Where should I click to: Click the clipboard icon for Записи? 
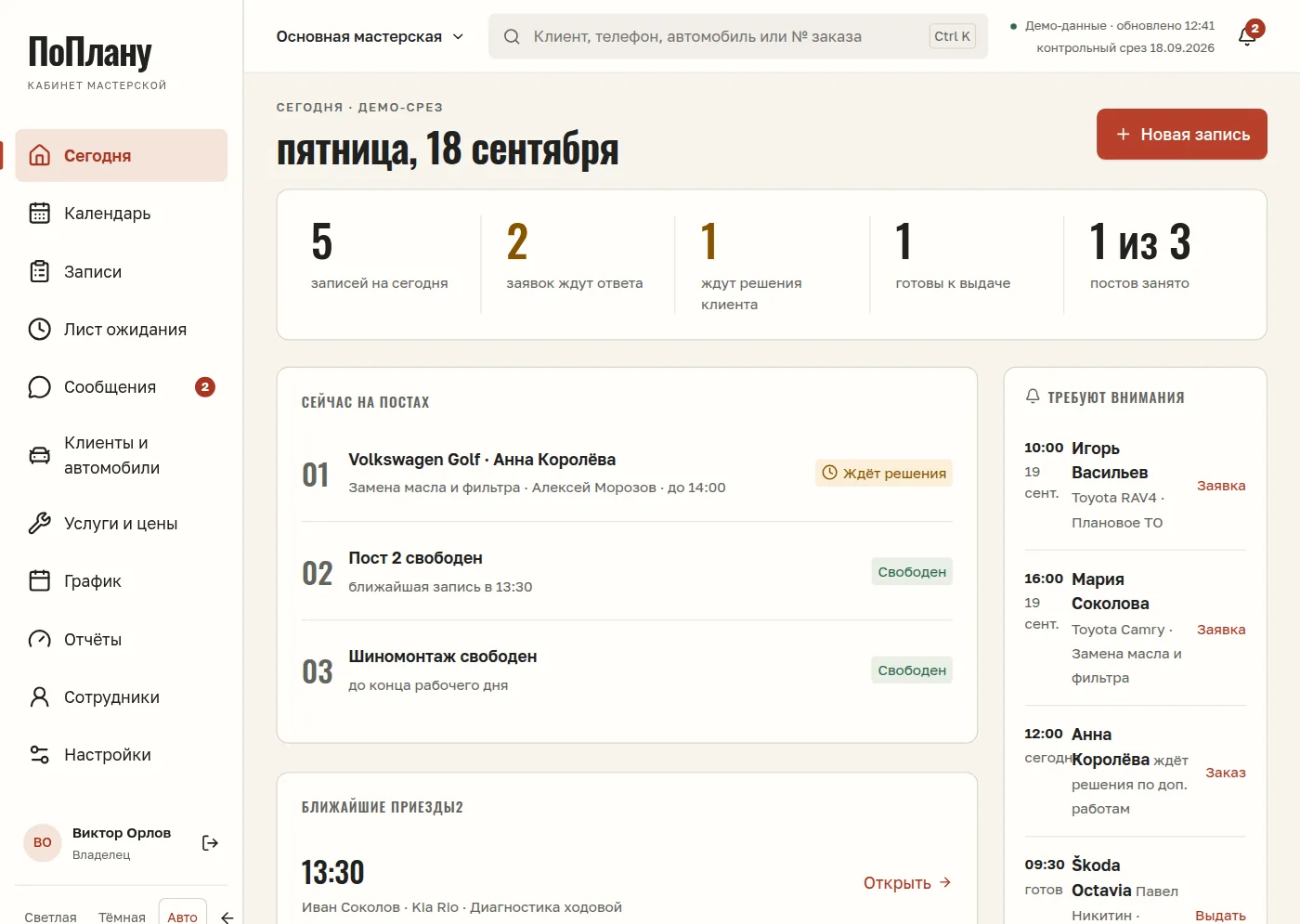(x=39, y=271)
